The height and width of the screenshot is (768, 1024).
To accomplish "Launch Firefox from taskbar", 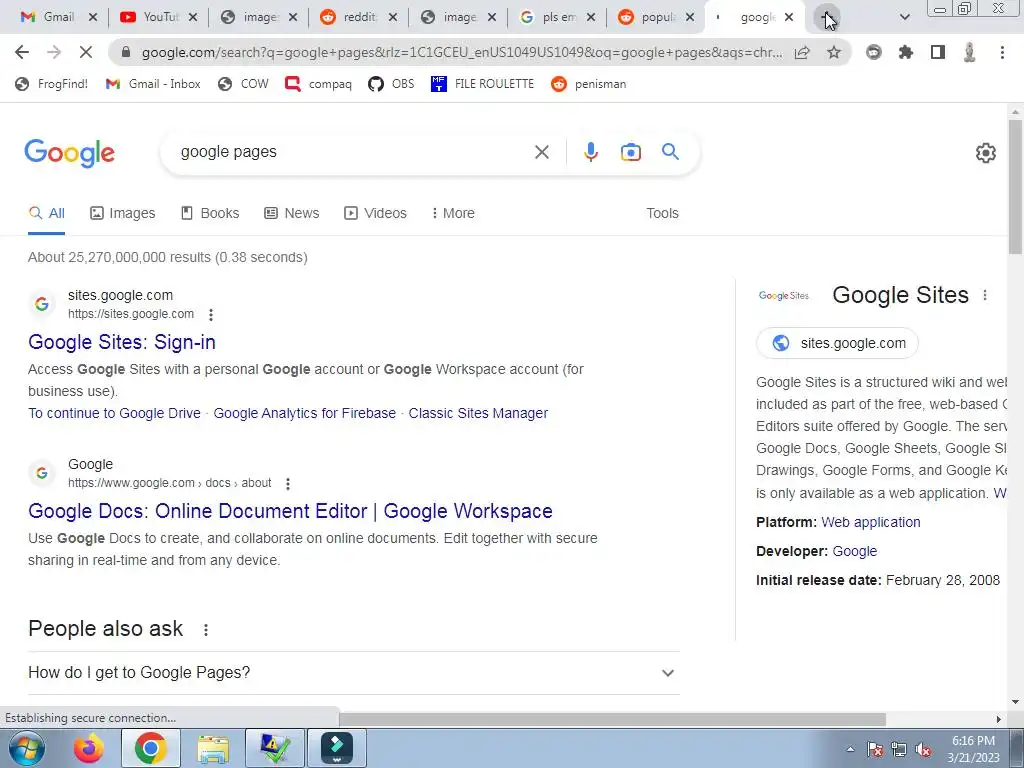I will click(x=89, y=748).
